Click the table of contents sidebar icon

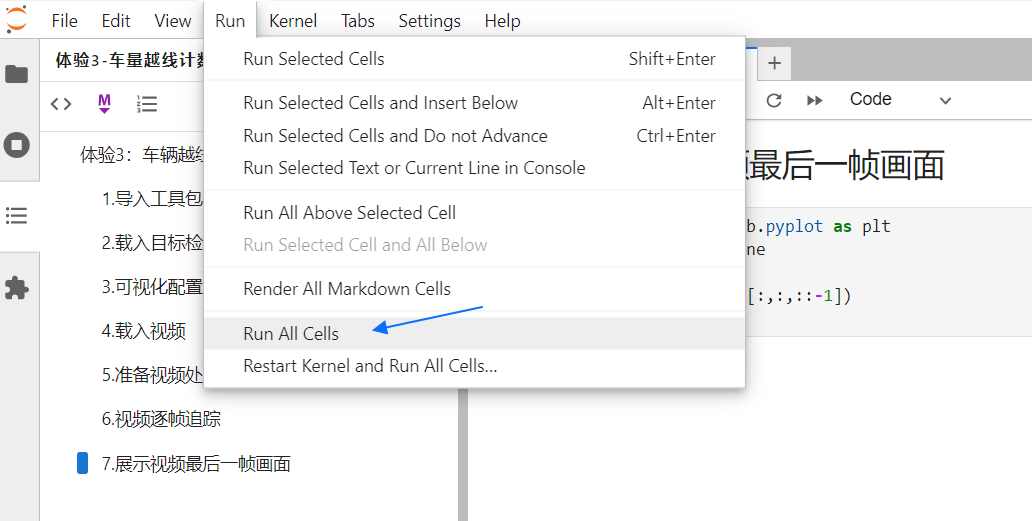tap(17, 215)
